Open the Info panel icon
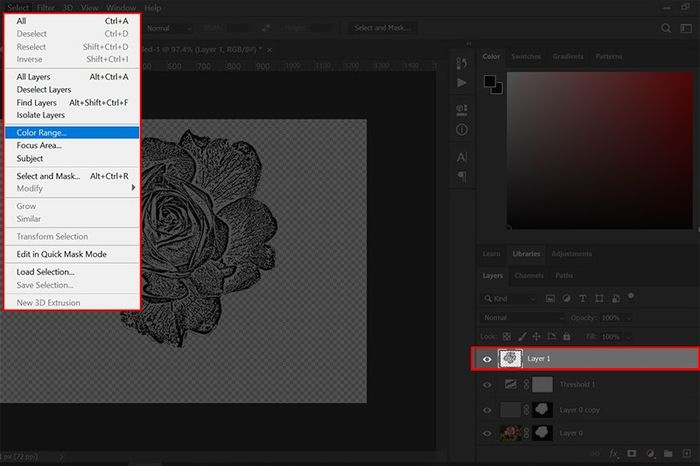The width and height of the screenshot is (700, 466). click(x=462, y=130)
